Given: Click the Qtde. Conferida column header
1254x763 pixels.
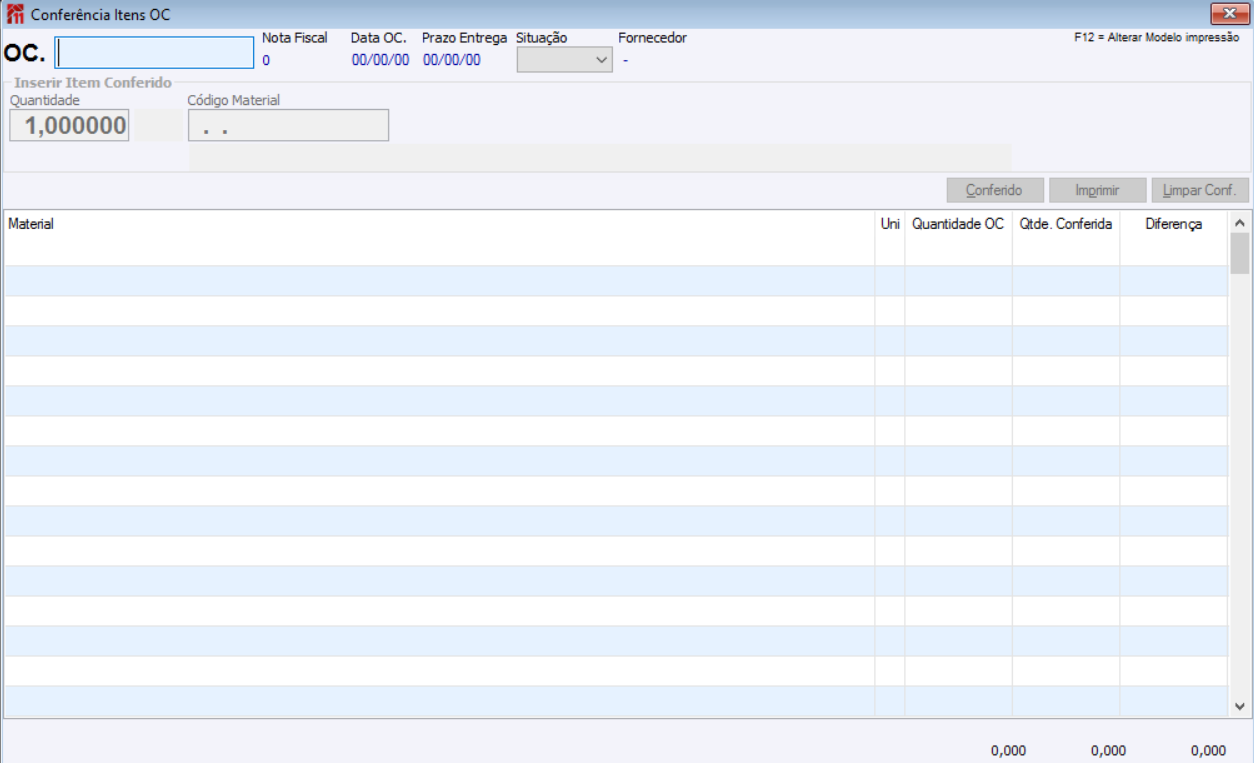Looking at the screenshot, I should point(1066,224).
